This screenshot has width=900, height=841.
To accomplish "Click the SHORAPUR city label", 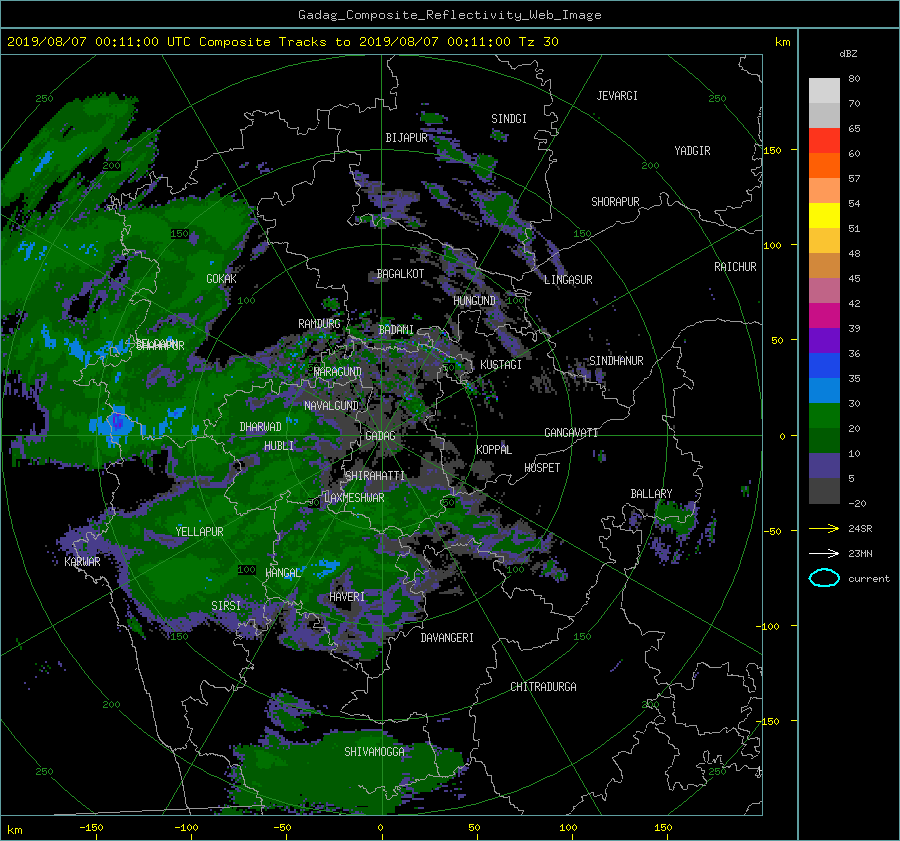I will [x=615, y=202].
